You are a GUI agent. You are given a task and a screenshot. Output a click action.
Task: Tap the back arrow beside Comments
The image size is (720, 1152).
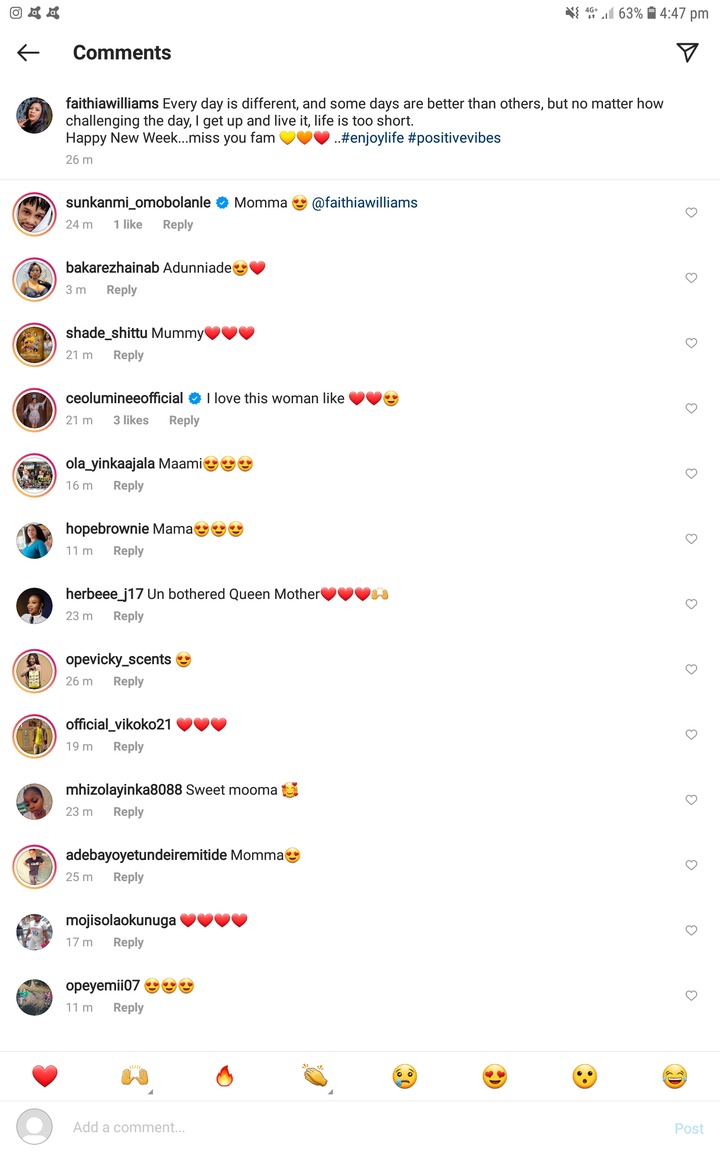point(28,52)
